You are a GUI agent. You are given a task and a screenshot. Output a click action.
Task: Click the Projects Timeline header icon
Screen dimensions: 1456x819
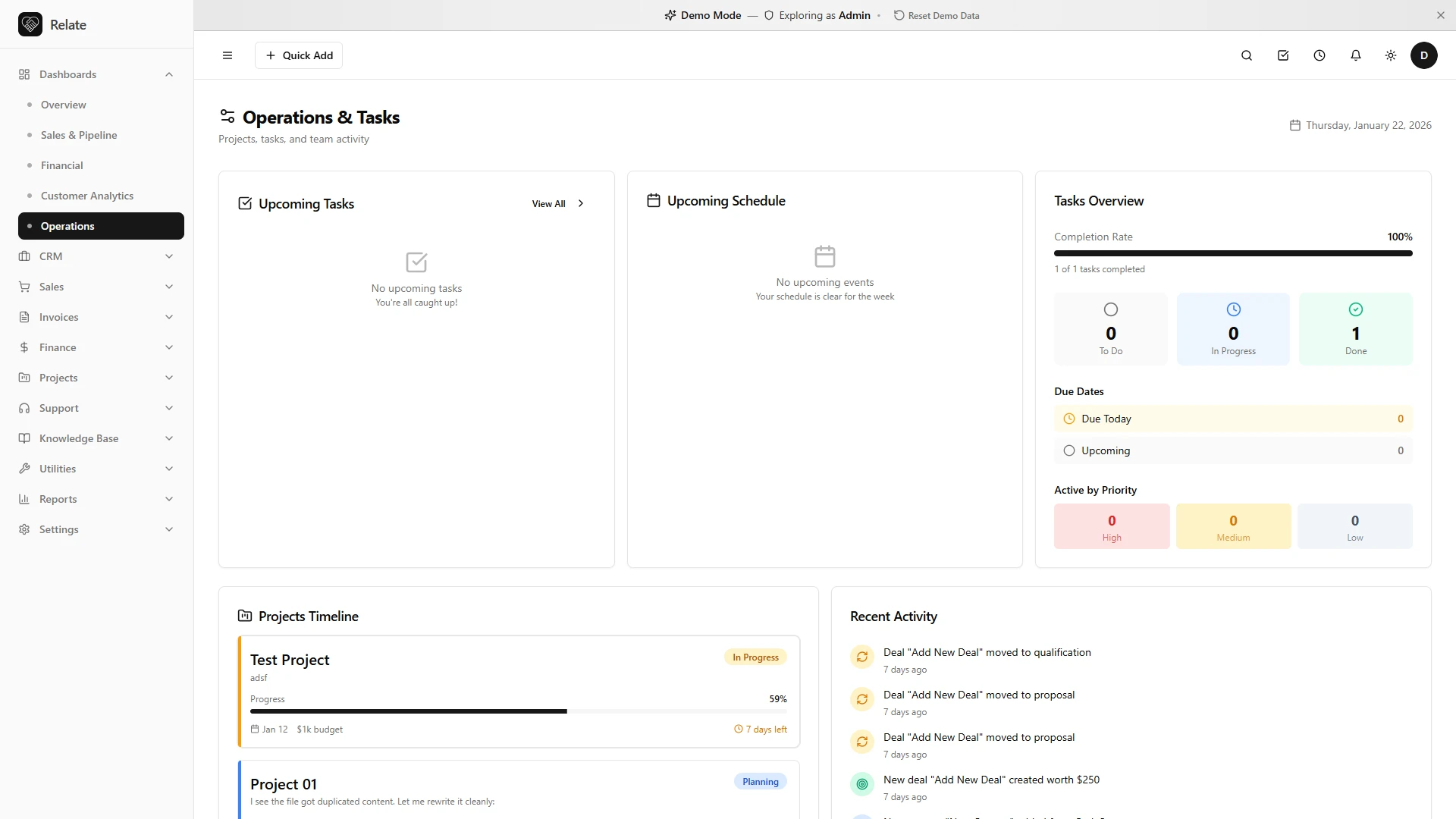tap(245, 616)
